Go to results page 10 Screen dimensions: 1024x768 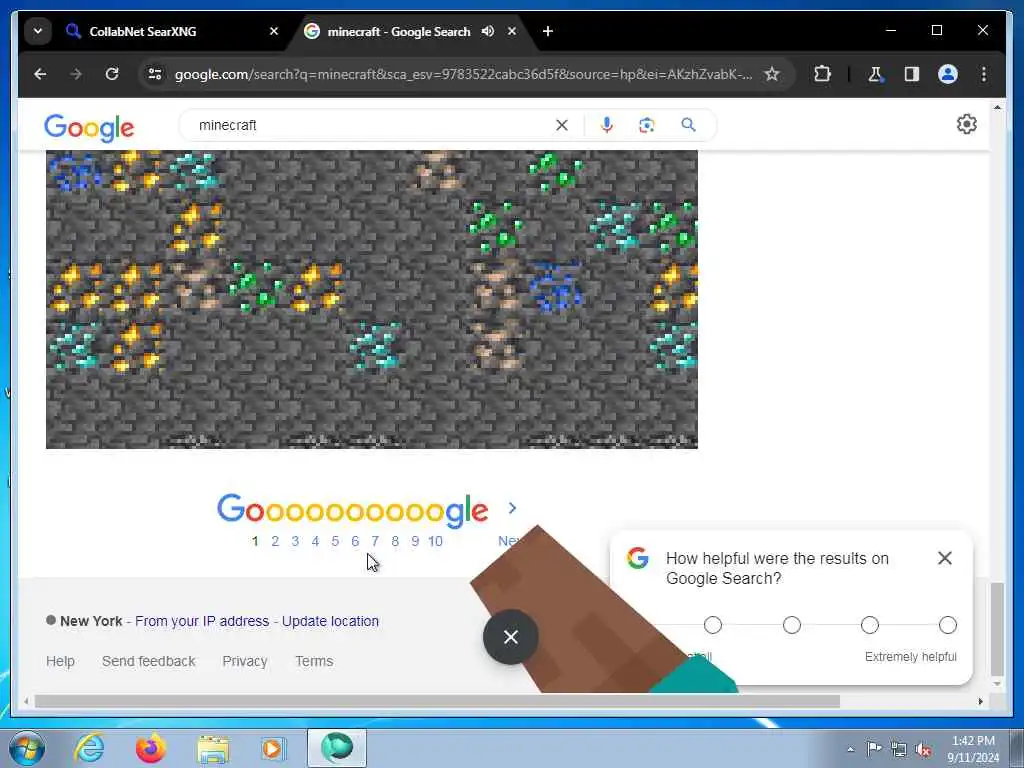(x=436, y=541)
